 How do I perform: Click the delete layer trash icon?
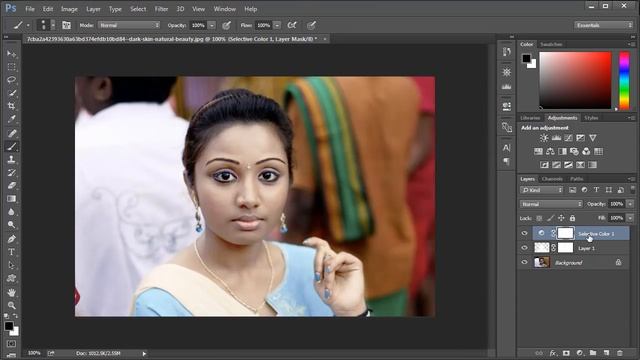[x=620, y=353]
